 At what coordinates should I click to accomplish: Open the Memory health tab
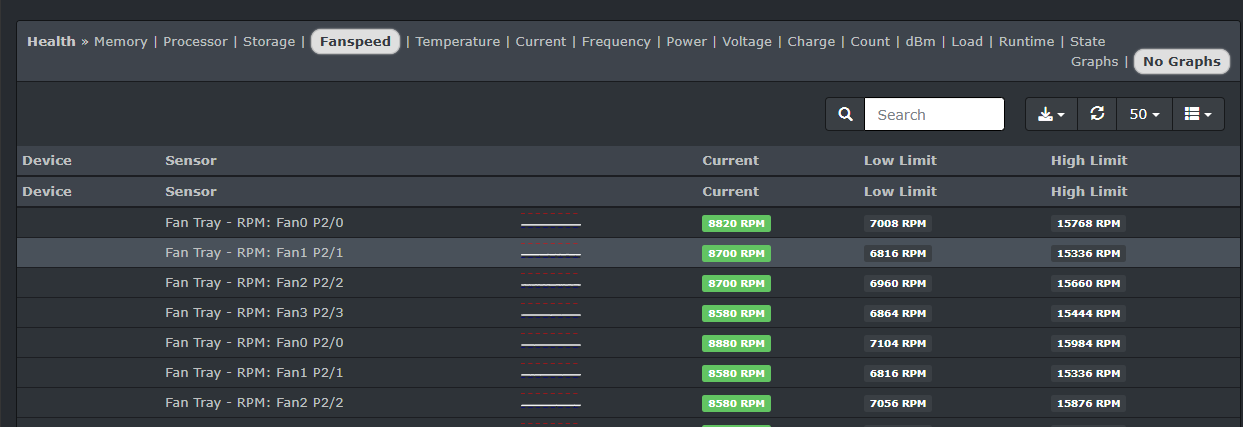pos(120,41)
